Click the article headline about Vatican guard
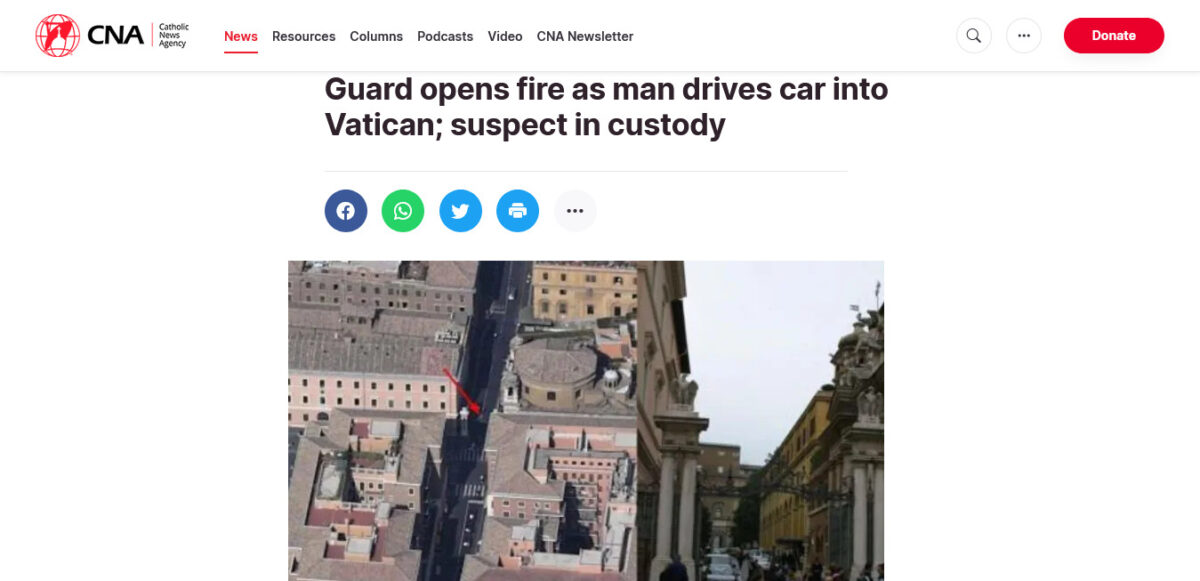Image resolution: width=1200 pixels, height=581 pixels. 606,107
